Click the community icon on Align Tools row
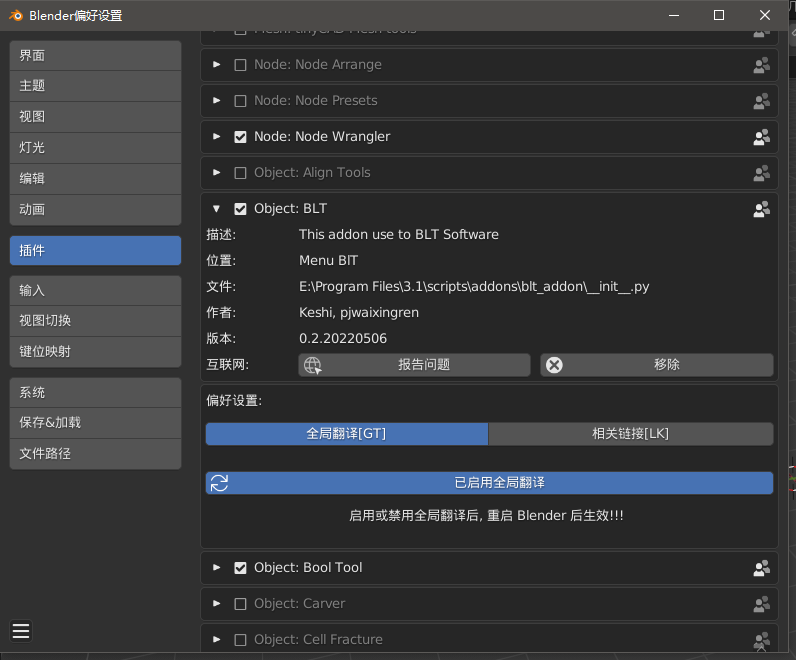 (762, 173)
